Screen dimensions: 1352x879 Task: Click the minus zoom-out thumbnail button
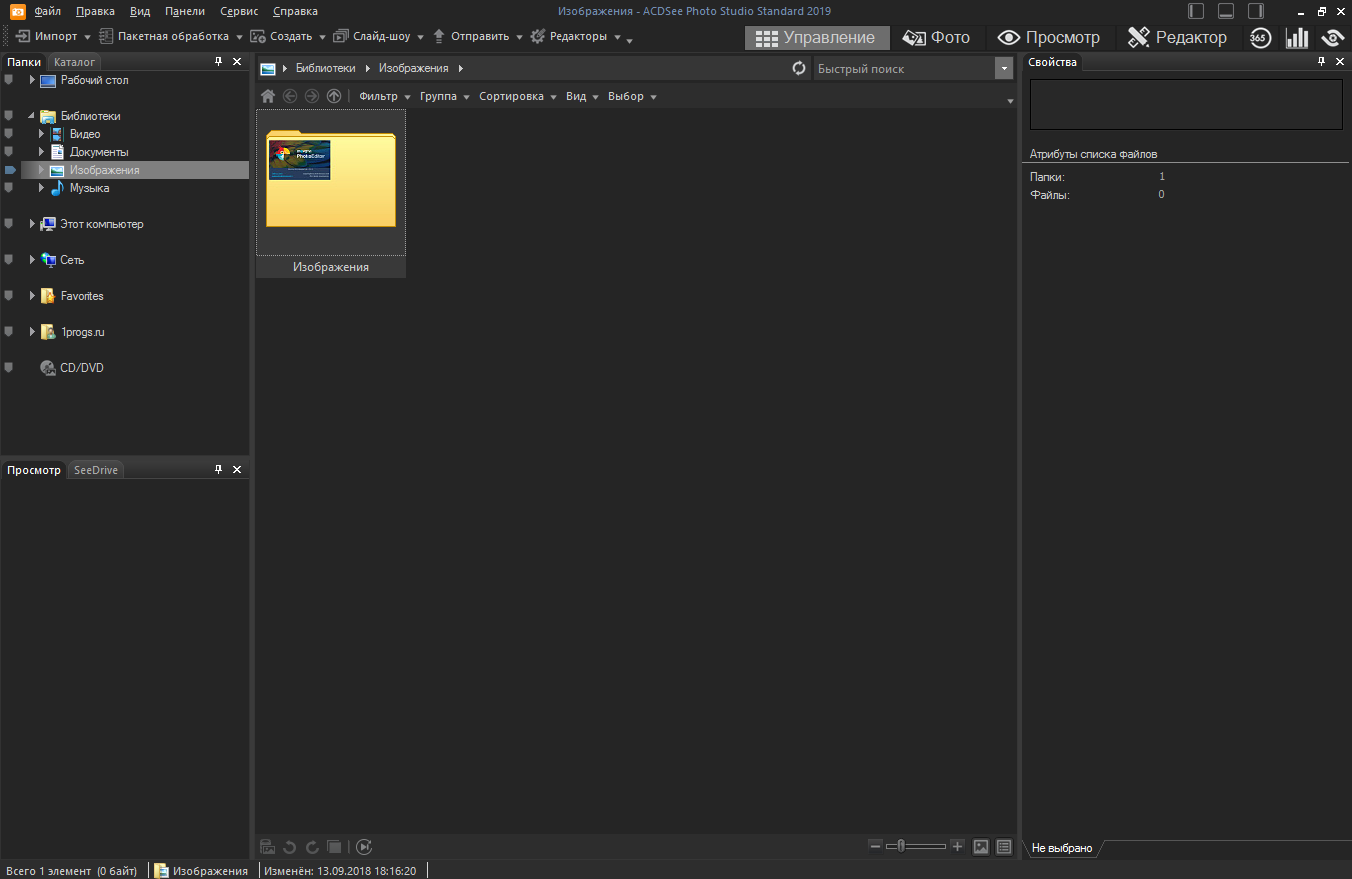876,846
